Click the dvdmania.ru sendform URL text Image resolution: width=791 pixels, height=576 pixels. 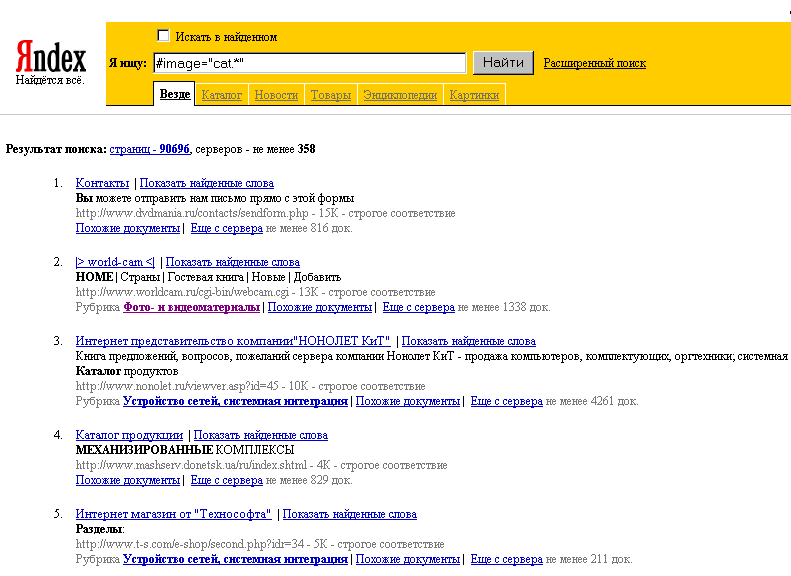click(x=192, y=213)
